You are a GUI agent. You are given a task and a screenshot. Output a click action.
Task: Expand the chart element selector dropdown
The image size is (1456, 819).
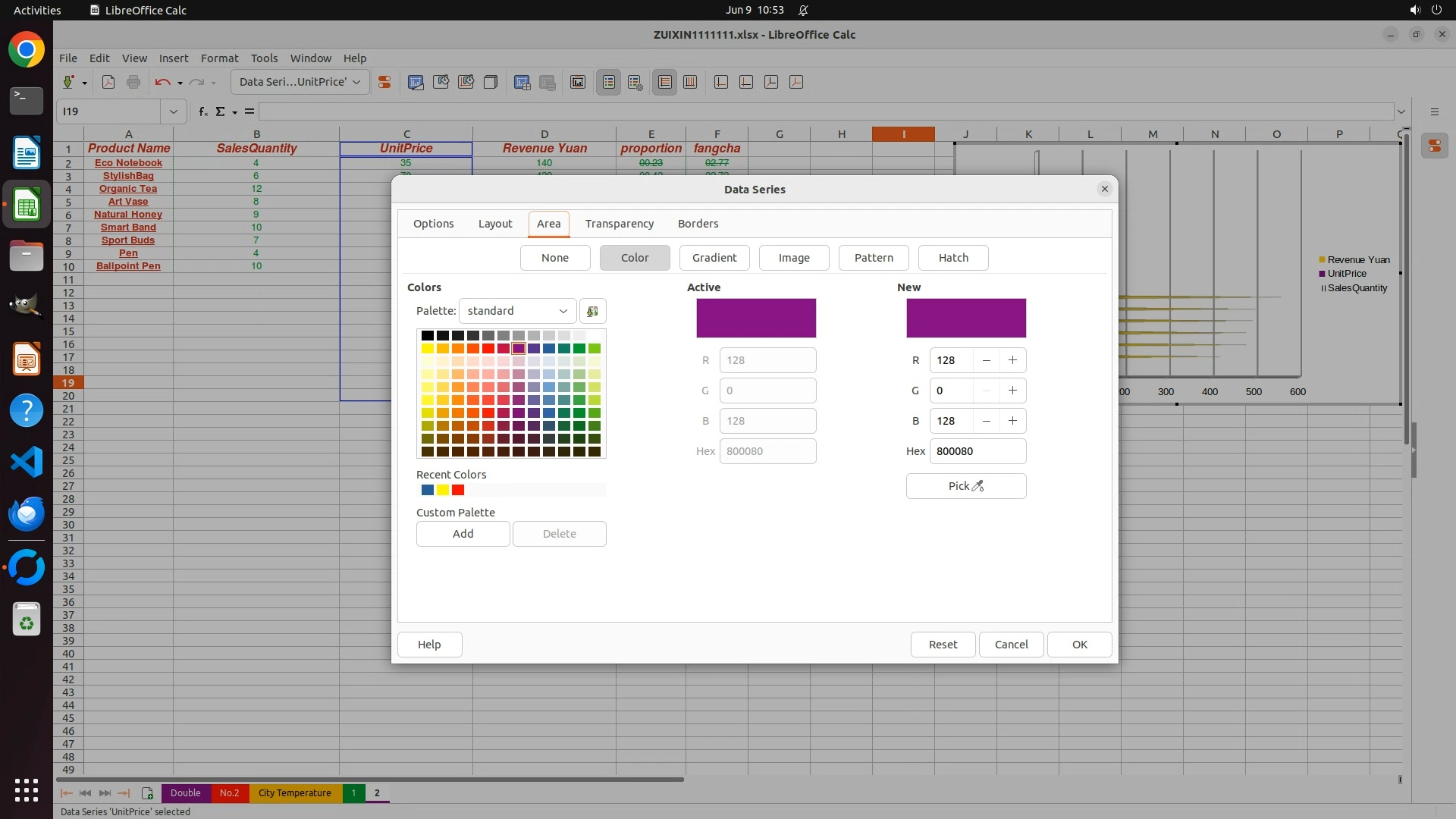(x=356, y=82)
